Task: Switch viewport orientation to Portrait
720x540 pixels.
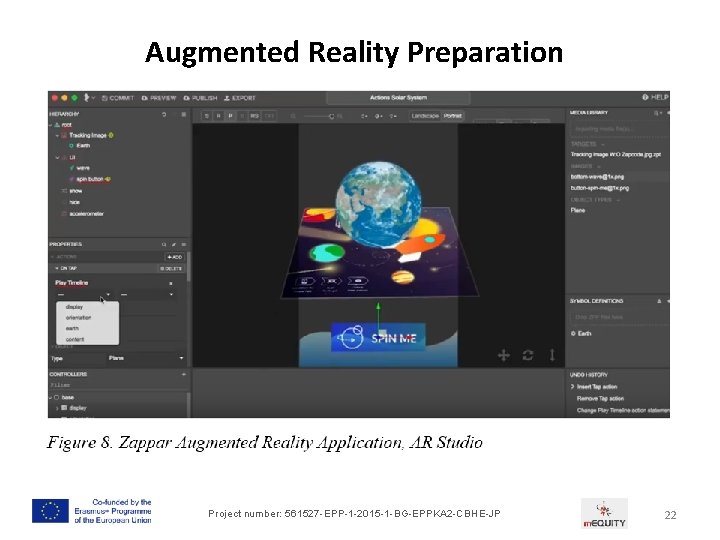Action: tap(452, 116)
